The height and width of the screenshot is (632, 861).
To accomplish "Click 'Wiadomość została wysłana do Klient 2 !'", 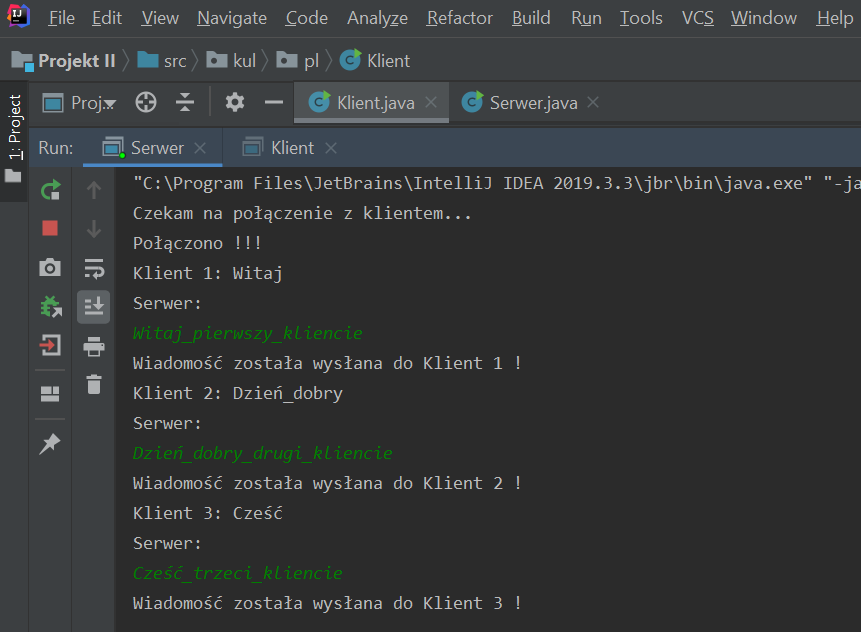I will [327, 484].
